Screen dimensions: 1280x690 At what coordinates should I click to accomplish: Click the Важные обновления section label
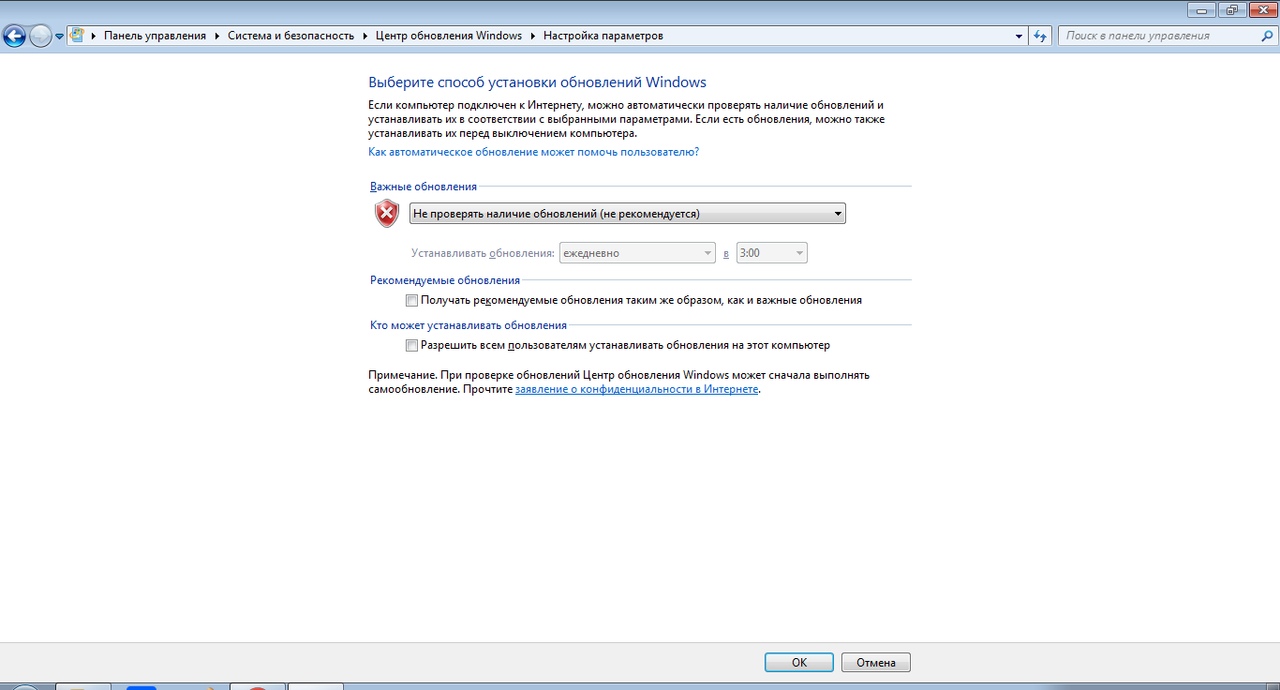click(x=423, y=186)
